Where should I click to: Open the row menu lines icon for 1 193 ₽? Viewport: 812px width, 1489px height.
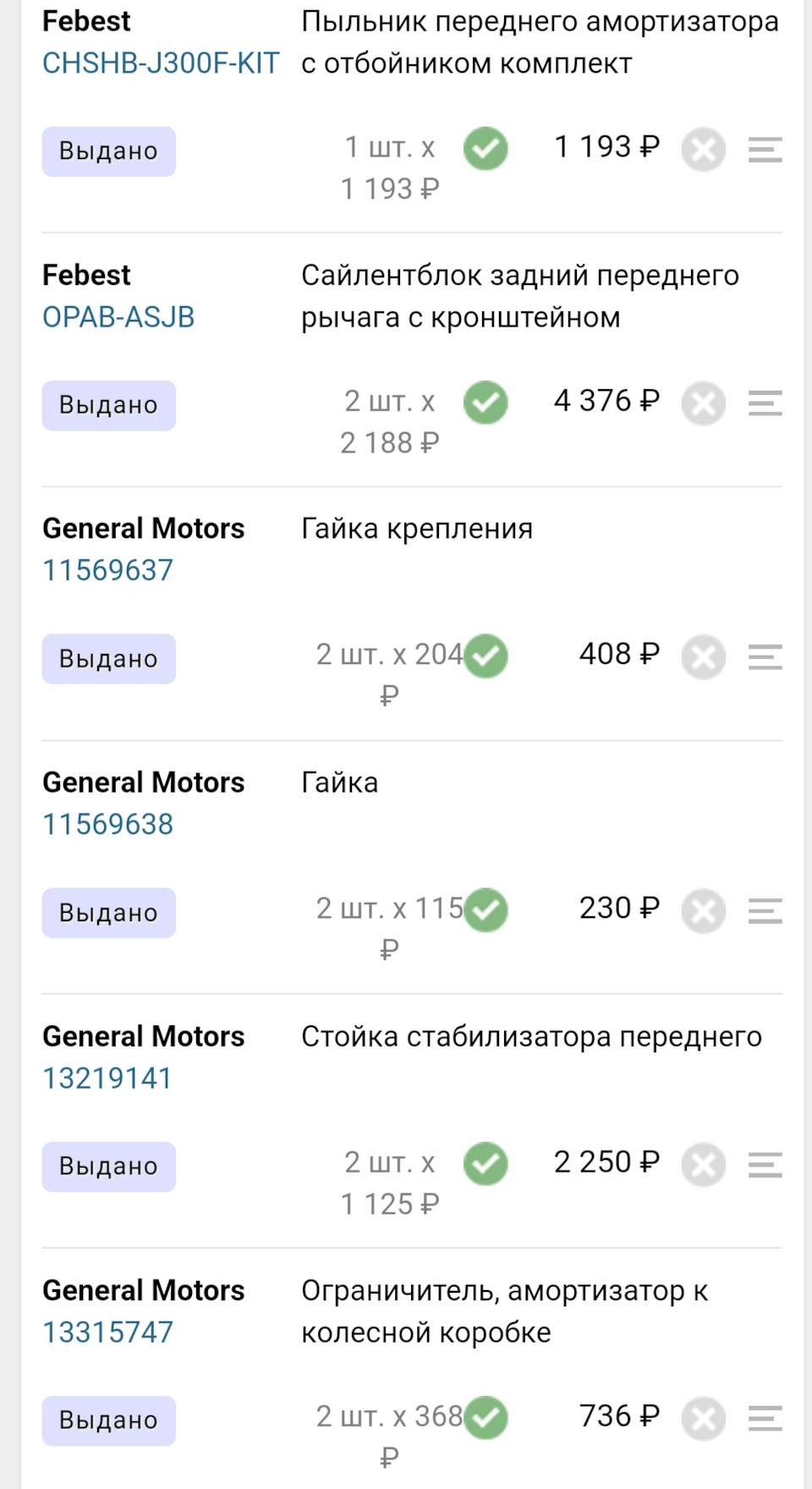tap(765, 150)
